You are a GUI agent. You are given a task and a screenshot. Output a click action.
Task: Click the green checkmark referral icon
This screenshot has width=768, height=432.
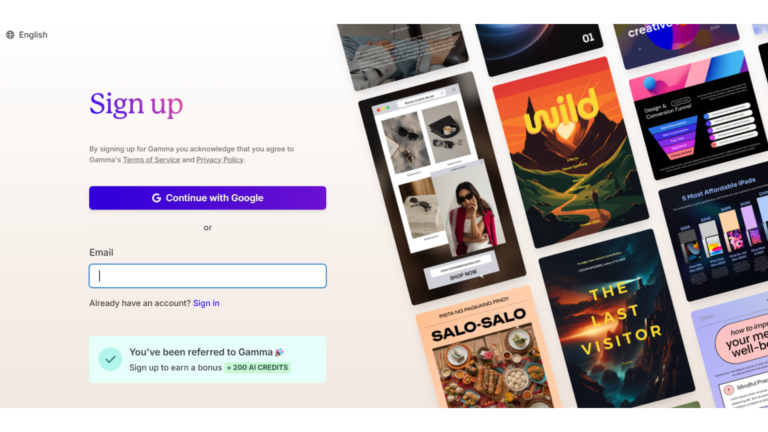coord(110,359)
